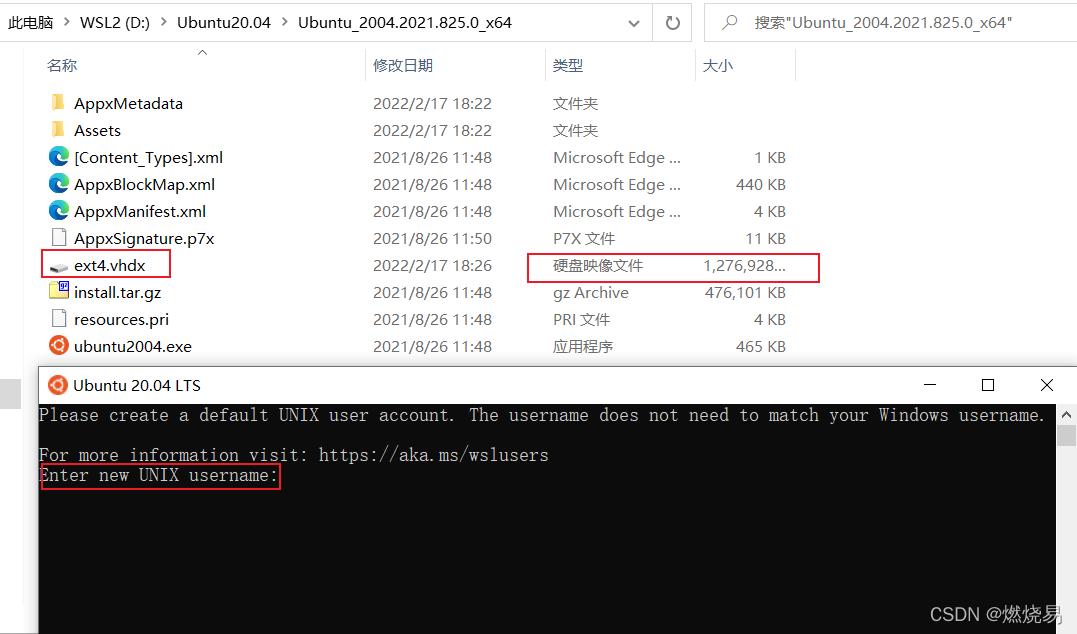Click the 440 KB size cell
This screenshot has width=1077, height=634.
coord(760,184)
